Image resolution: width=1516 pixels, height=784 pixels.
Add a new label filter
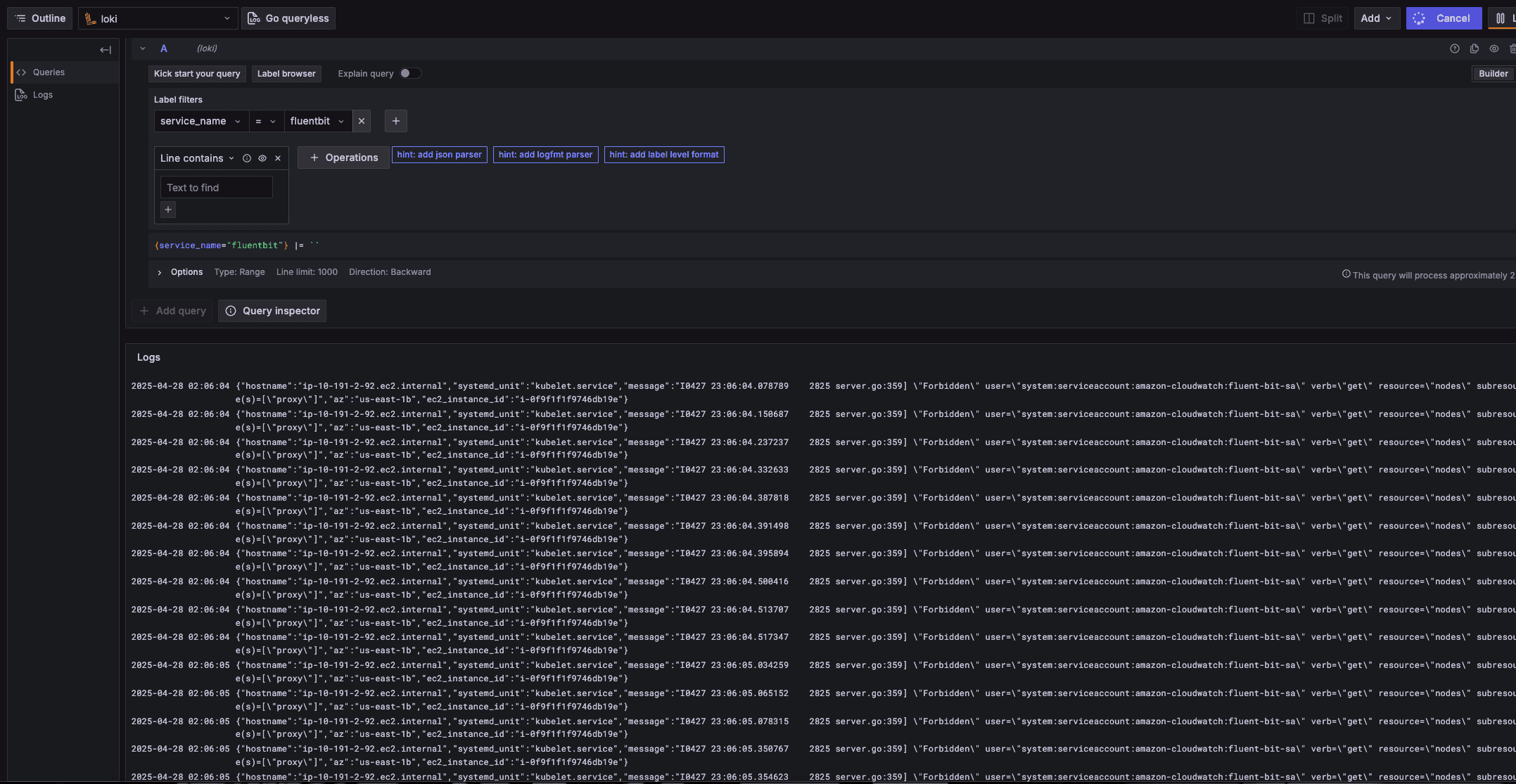click(396, 121)
